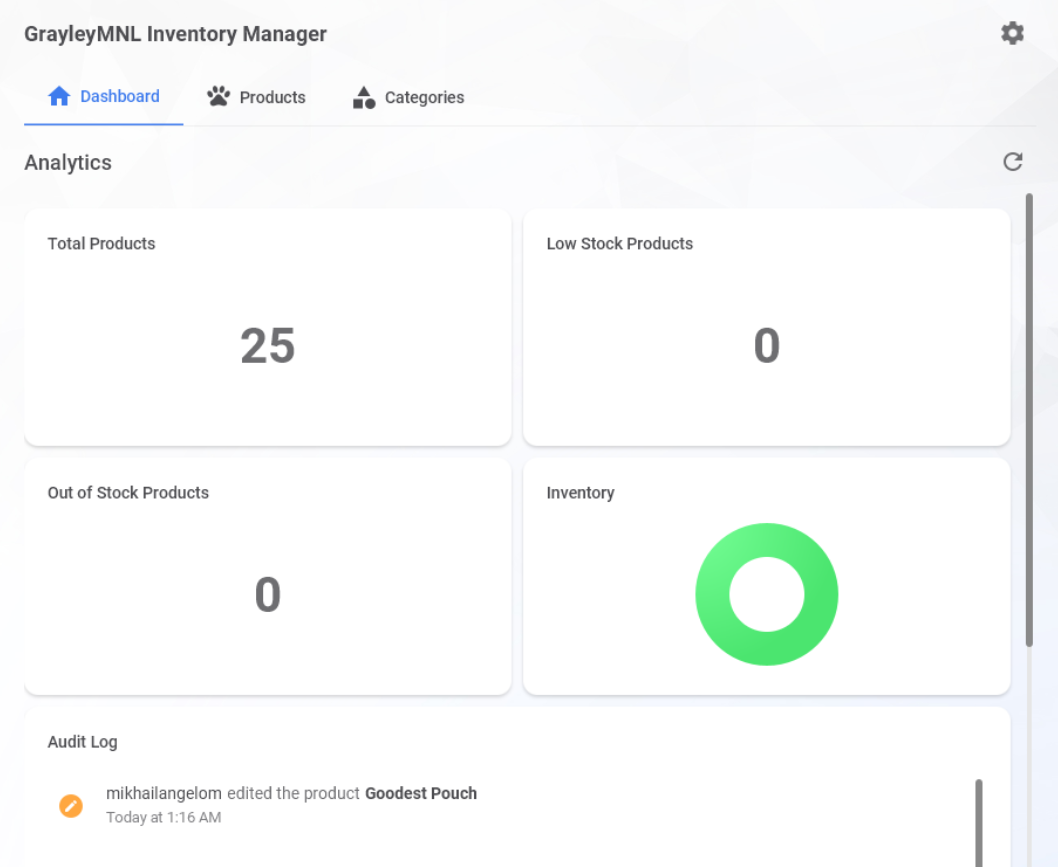Click the orange edit icon in Audit Log
1058x867 pixels.
[x=71, y=806]
